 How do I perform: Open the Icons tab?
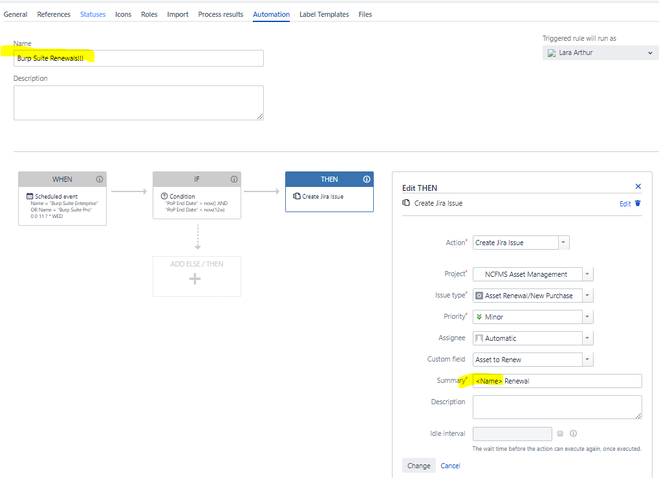tap(123, 14)
